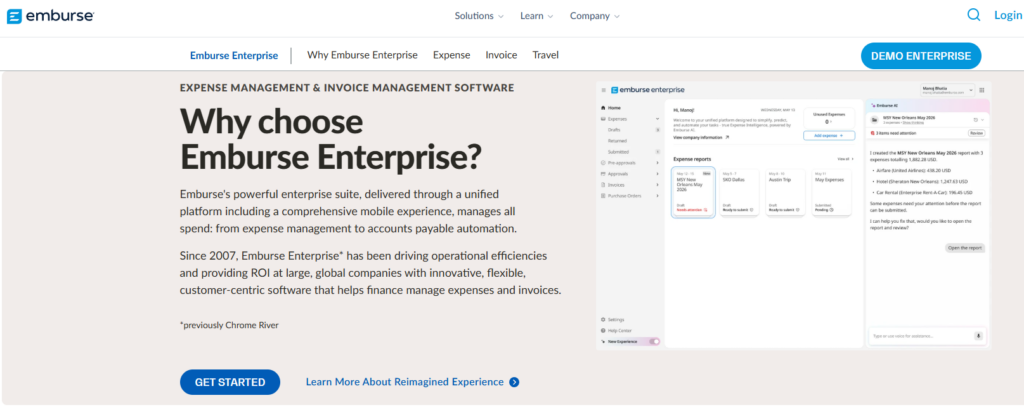Click 'EXPENSE MANAGEMENT & INVOICE MANAGEMENT SOFTWARE' heading text

point(347,88)
